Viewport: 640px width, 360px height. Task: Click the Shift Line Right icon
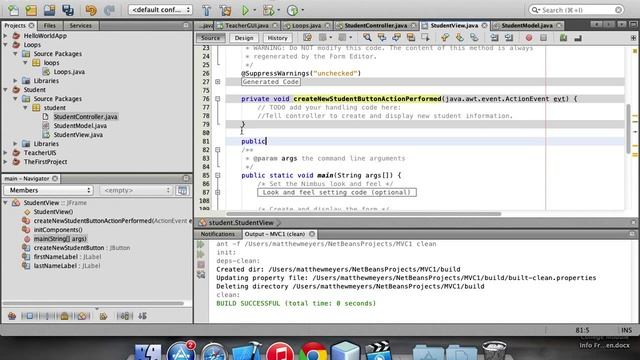[x=509, y=38]
